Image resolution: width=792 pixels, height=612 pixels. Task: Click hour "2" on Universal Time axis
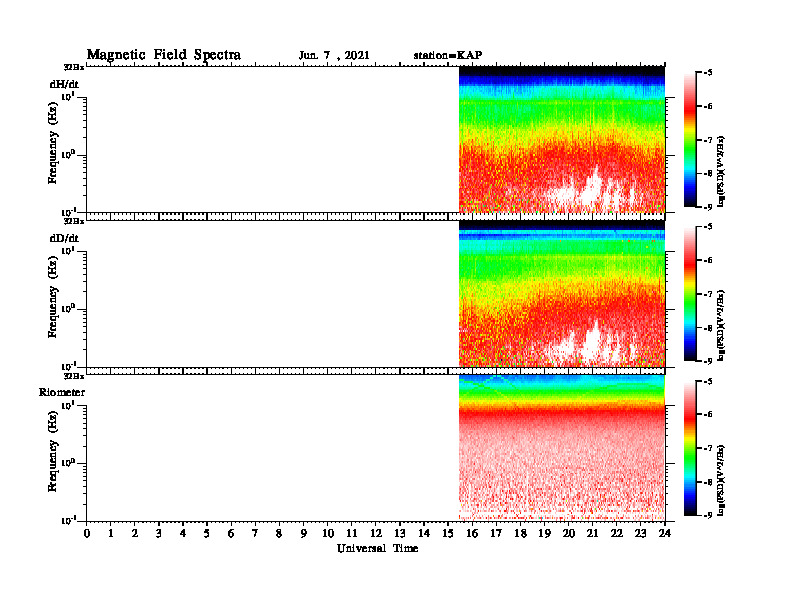pos(135,534)
